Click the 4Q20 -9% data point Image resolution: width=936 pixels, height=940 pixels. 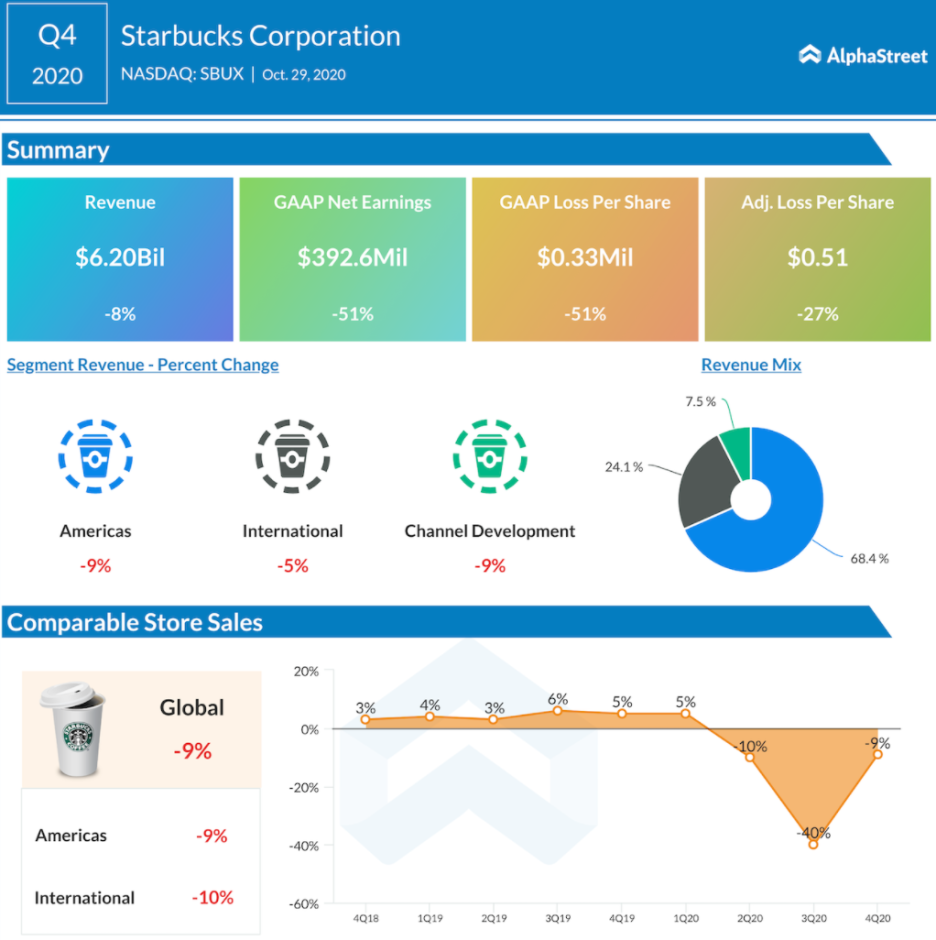pyautogui.click(x=877, y=754)
